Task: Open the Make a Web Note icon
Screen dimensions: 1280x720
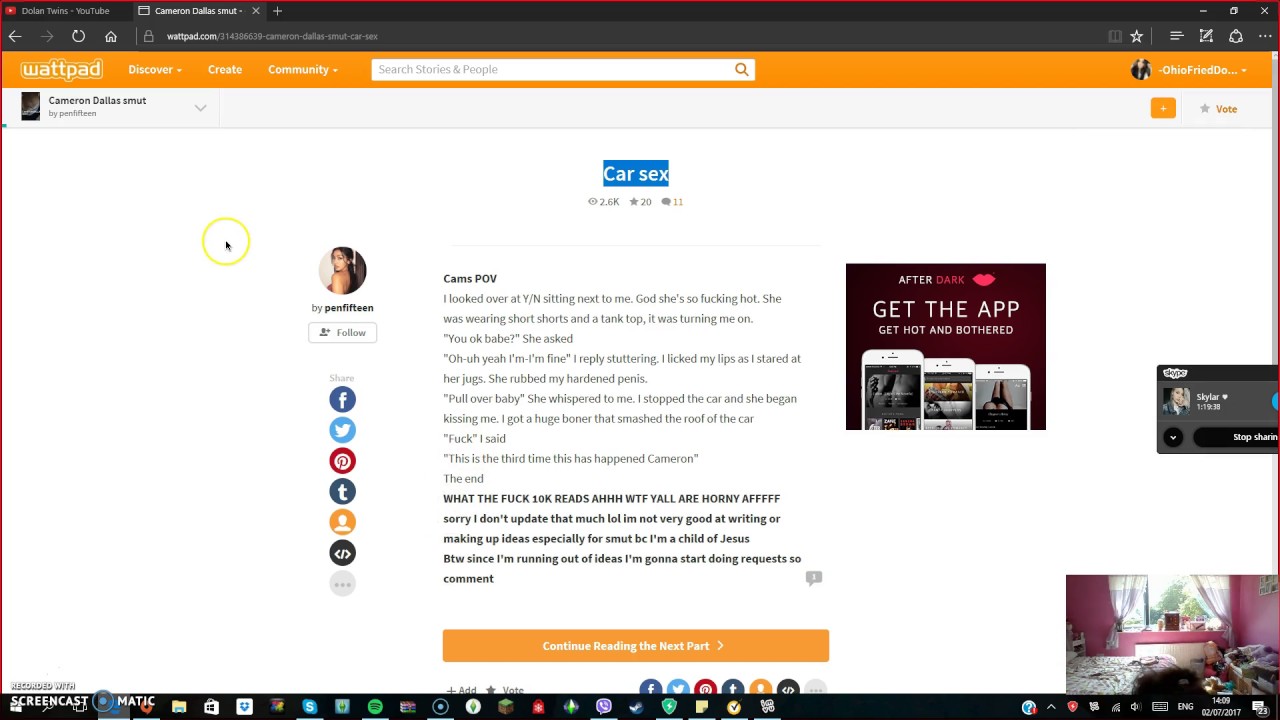Action: [x=1207, y=36]
